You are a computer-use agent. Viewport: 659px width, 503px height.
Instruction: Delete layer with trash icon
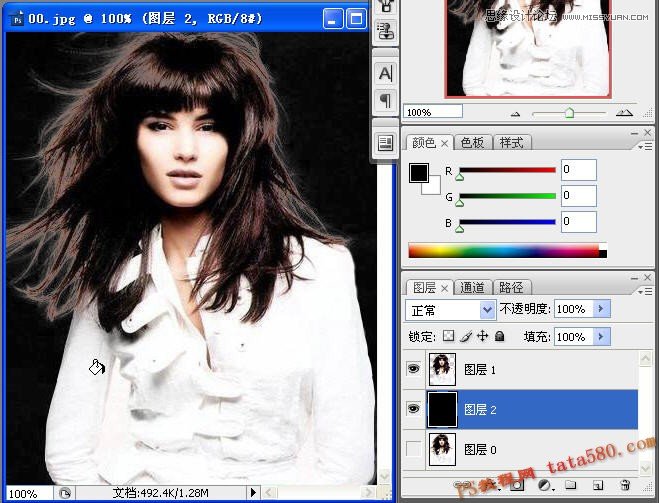tap(625, 485)
